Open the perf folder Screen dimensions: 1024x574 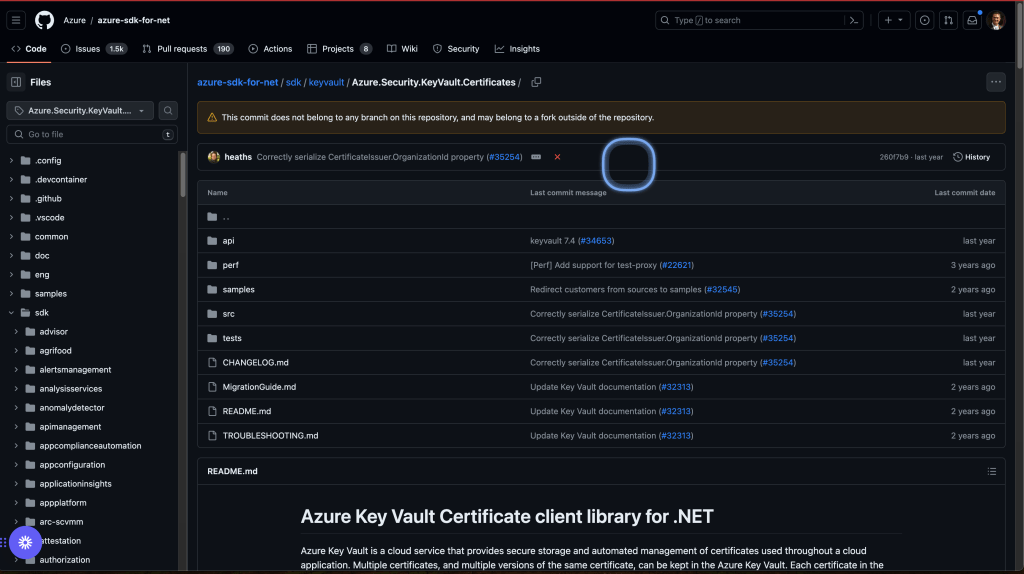[231, 265]
